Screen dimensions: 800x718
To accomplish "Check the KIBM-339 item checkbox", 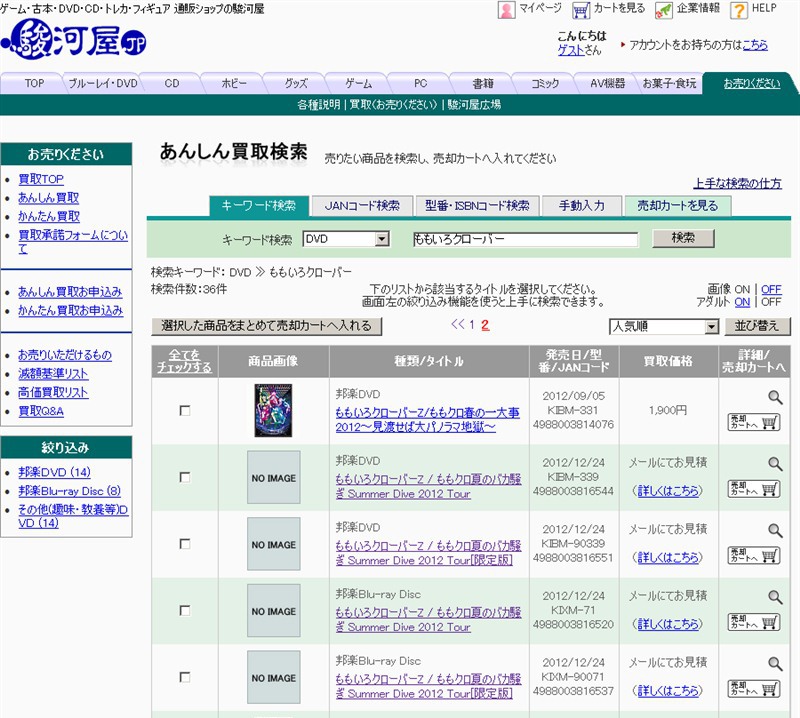I will [185, 477].
